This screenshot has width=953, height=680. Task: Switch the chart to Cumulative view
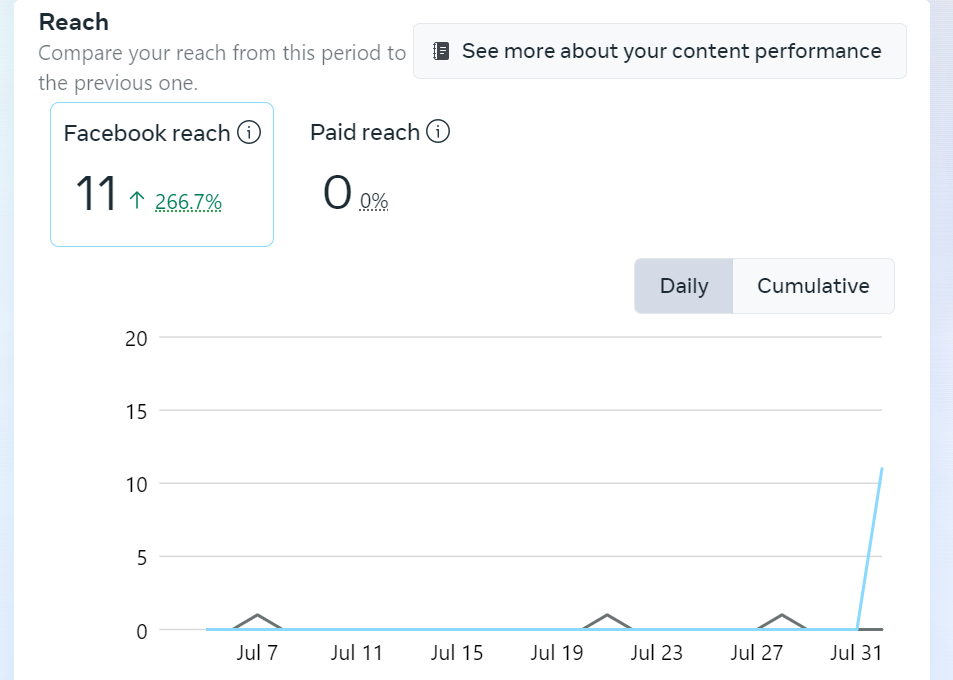(x=813, y=286)
